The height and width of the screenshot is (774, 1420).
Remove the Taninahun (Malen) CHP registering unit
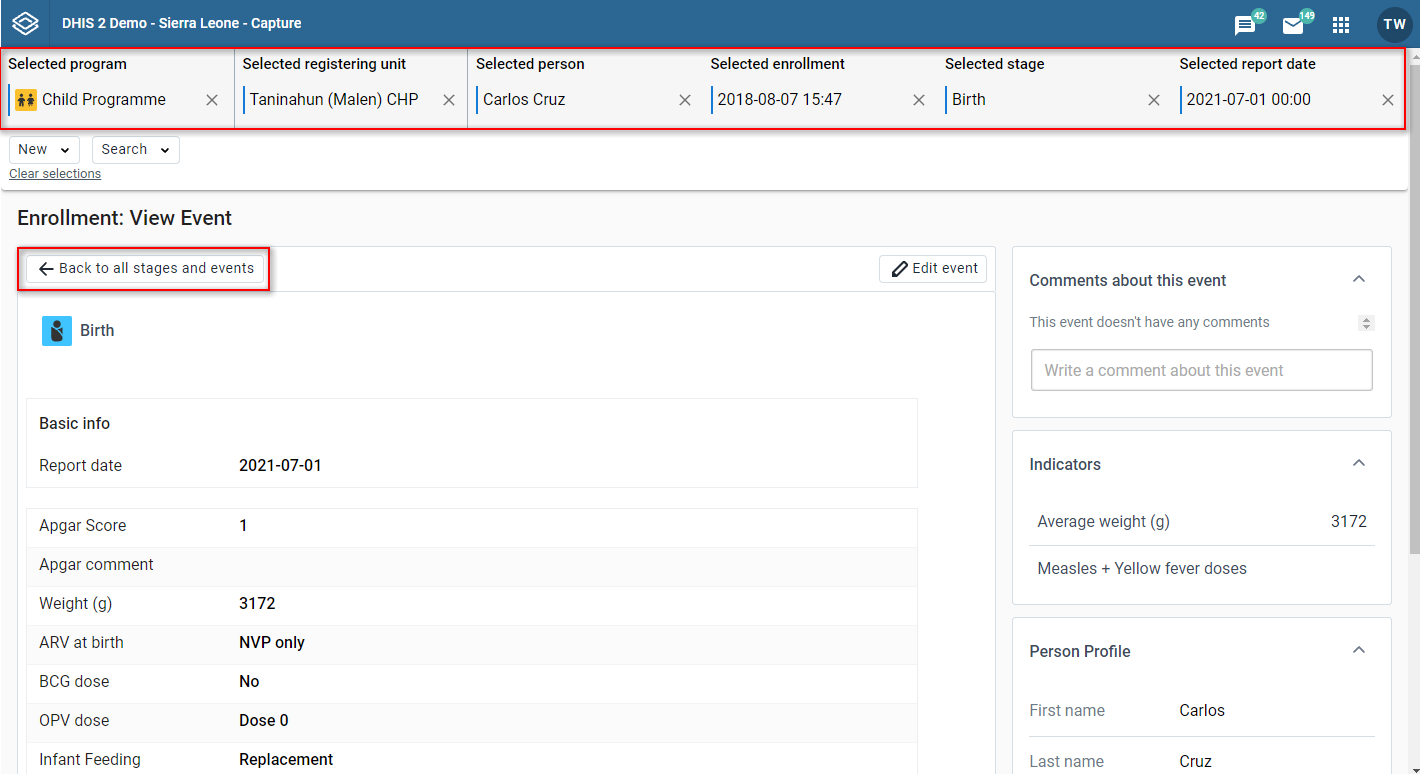coord(449,100)
